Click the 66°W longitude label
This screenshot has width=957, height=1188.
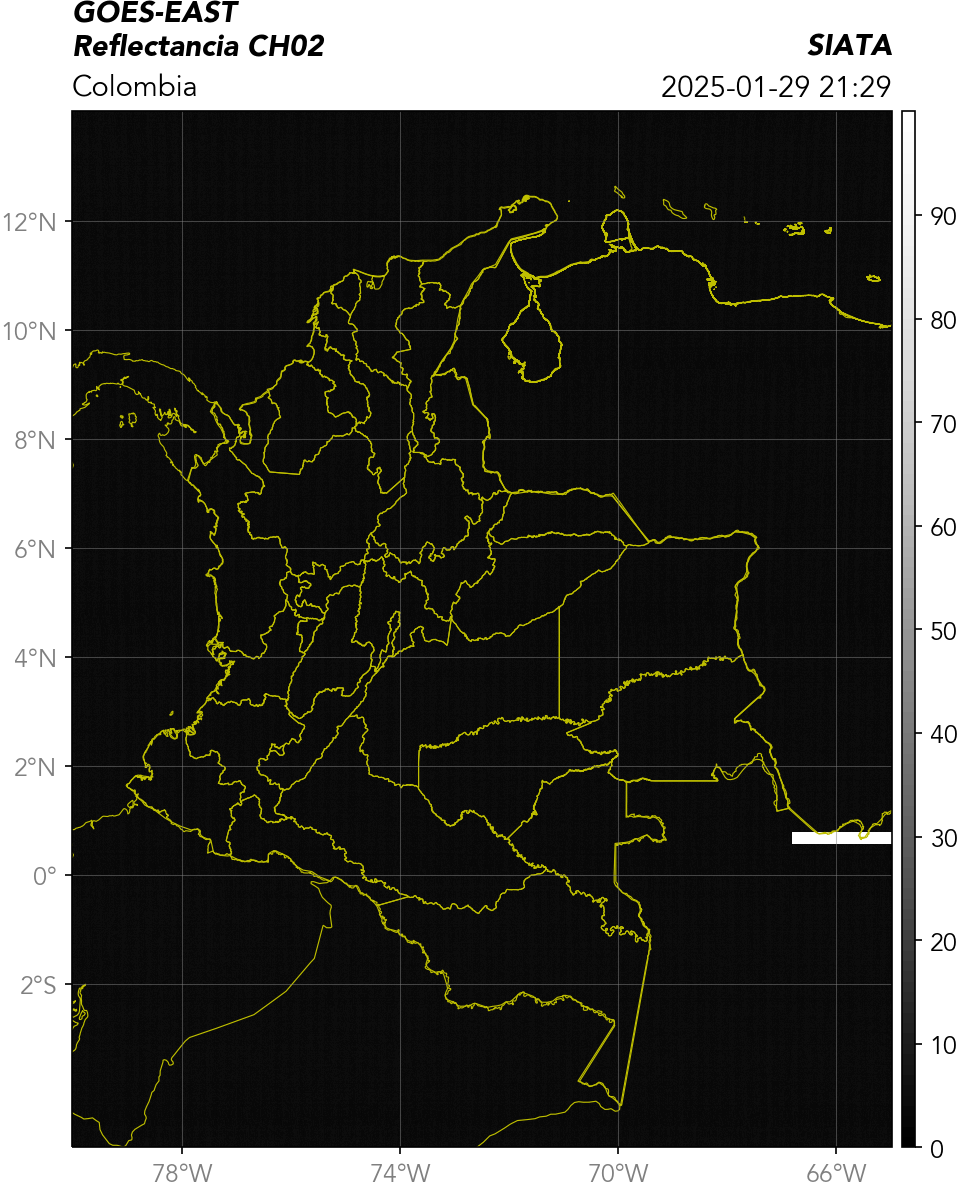click(x=836, y=1174)
